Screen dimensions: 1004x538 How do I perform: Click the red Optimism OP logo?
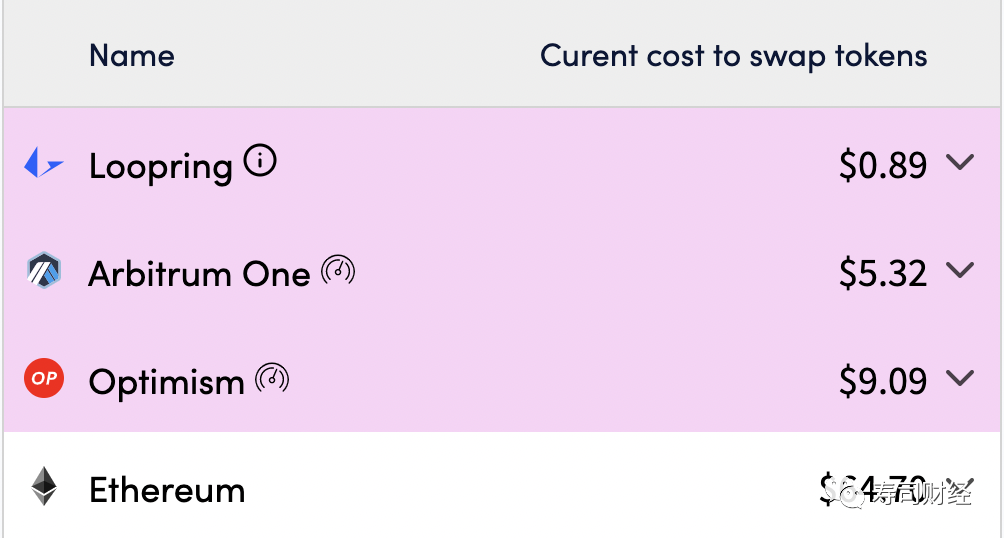(x=43, y=379)
